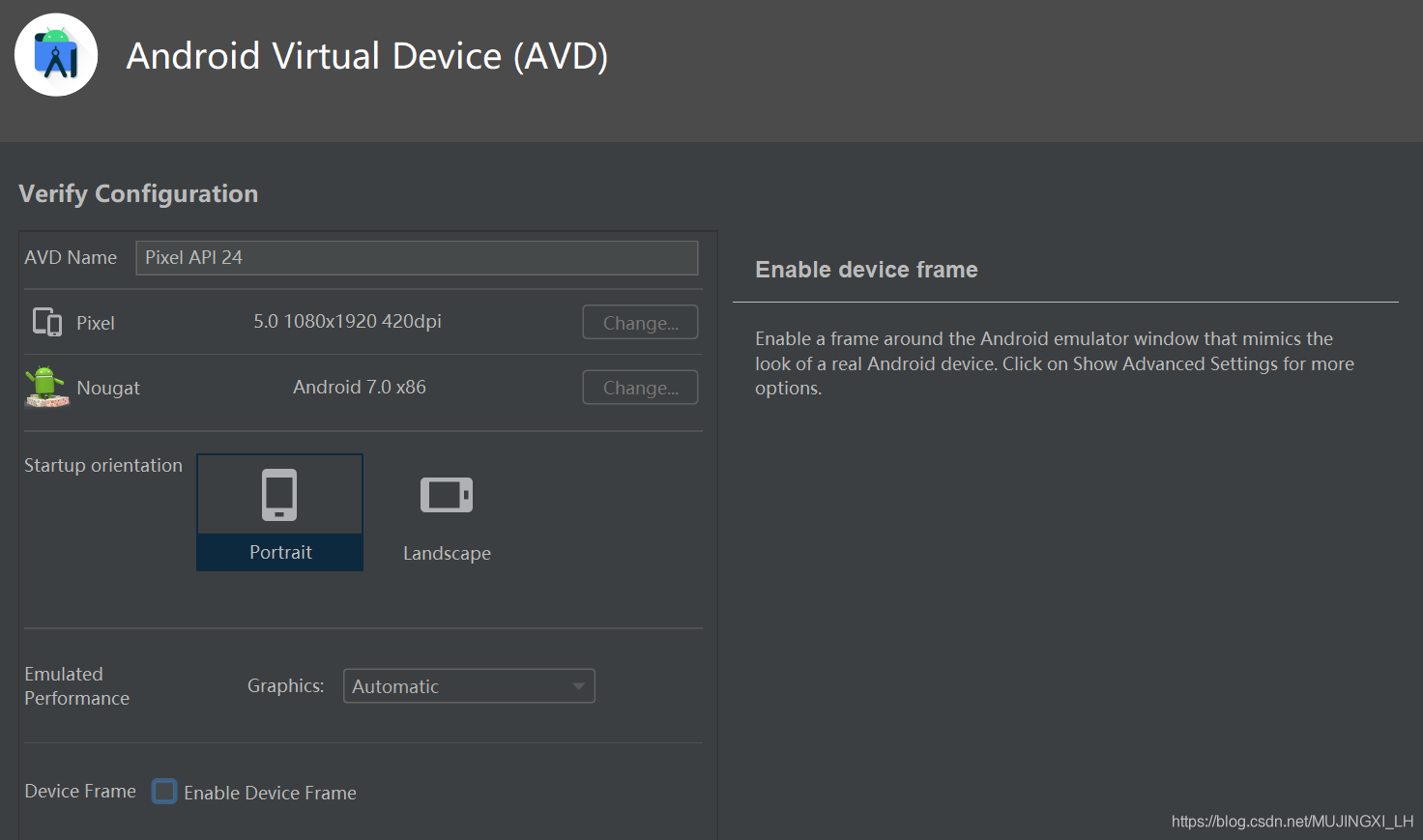Click the Android Studio logo icon

point(56,55)
